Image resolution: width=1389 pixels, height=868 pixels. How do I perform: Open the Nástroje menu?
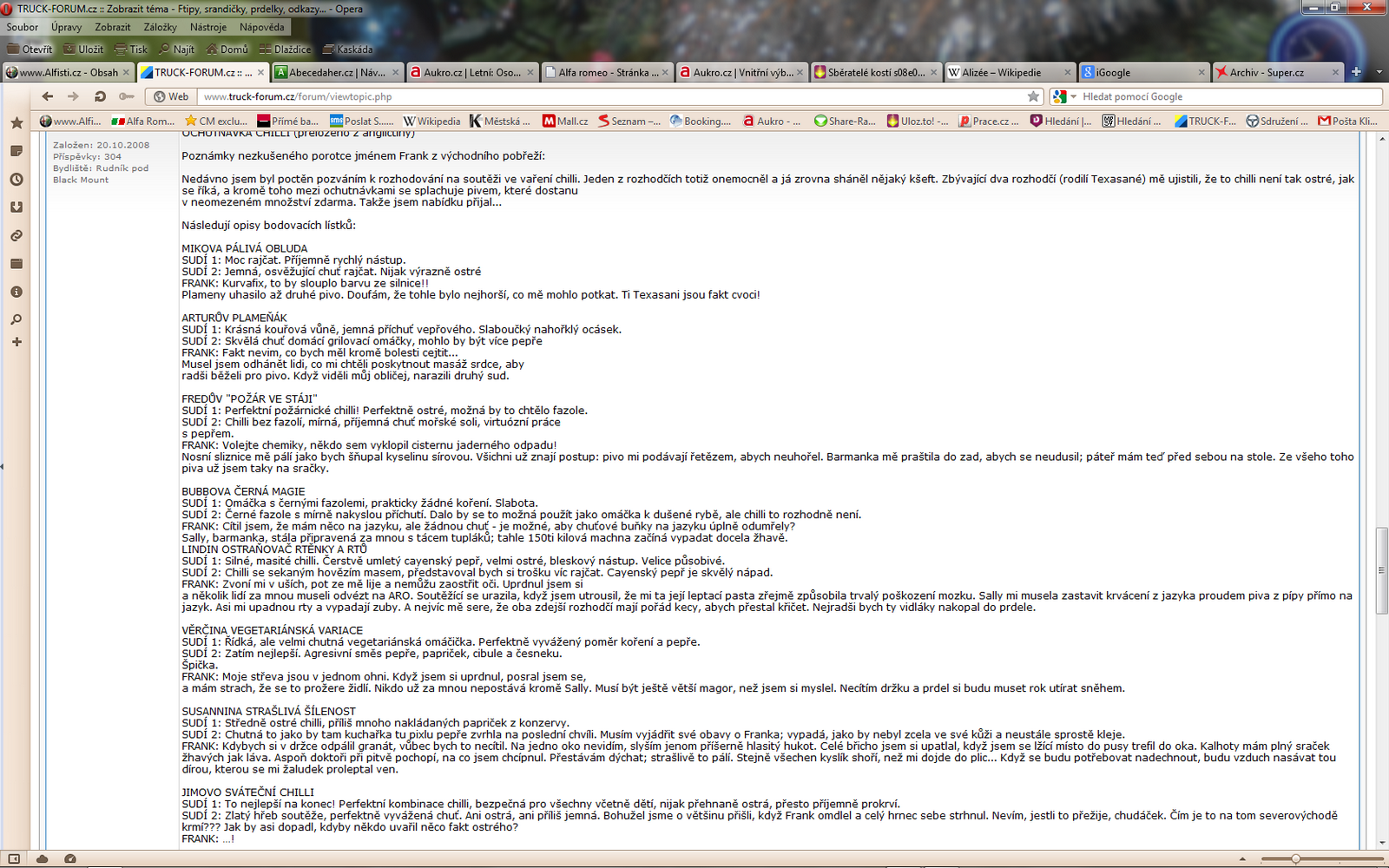[208, 27]
